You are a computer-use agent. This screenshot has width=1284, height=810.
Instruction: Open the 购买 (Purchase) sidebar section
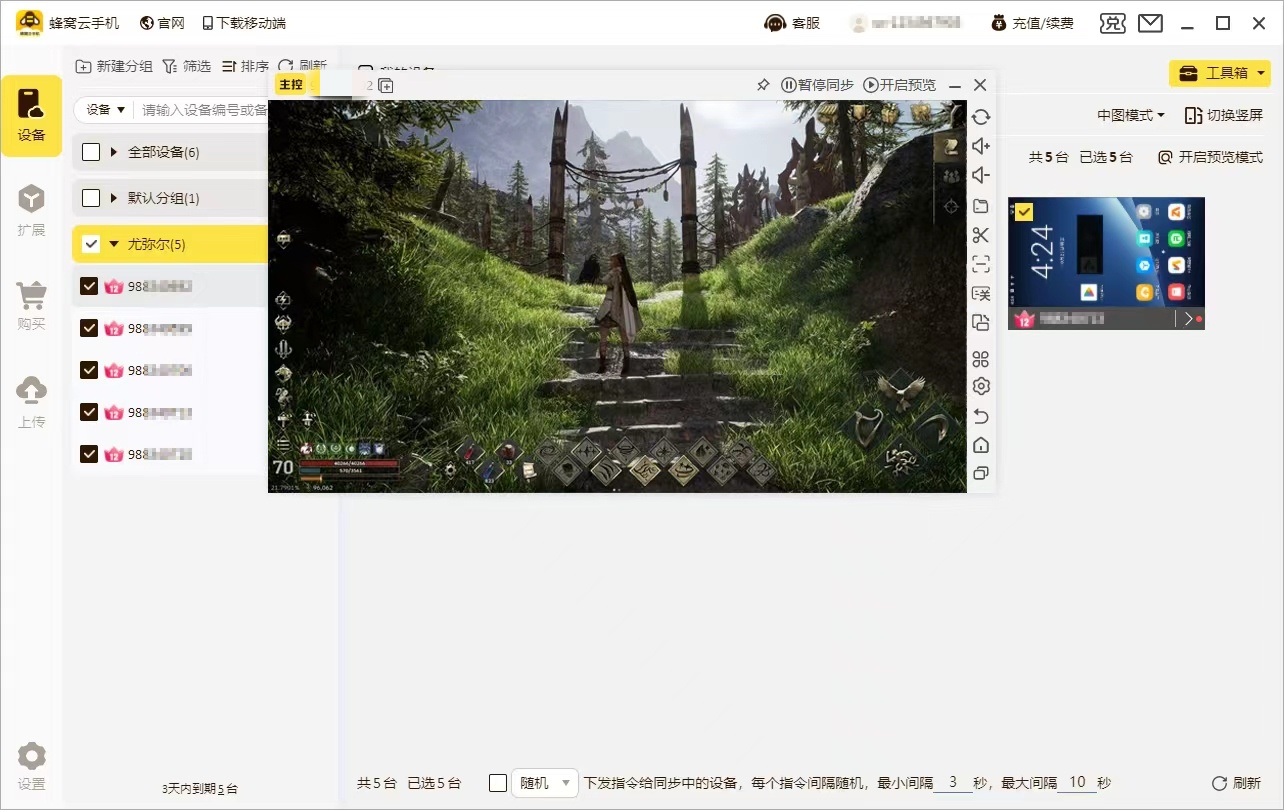coord(32,305)
